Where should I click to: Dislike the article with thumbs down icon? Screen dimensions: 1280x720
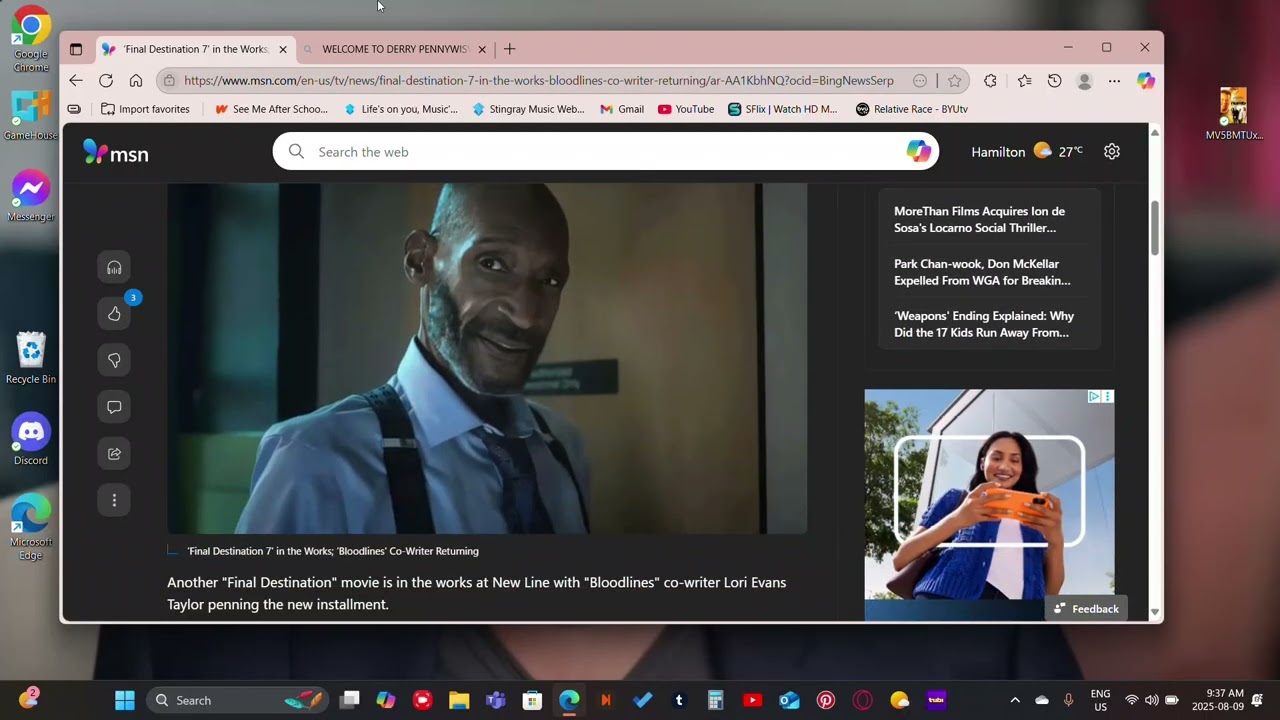114,360
